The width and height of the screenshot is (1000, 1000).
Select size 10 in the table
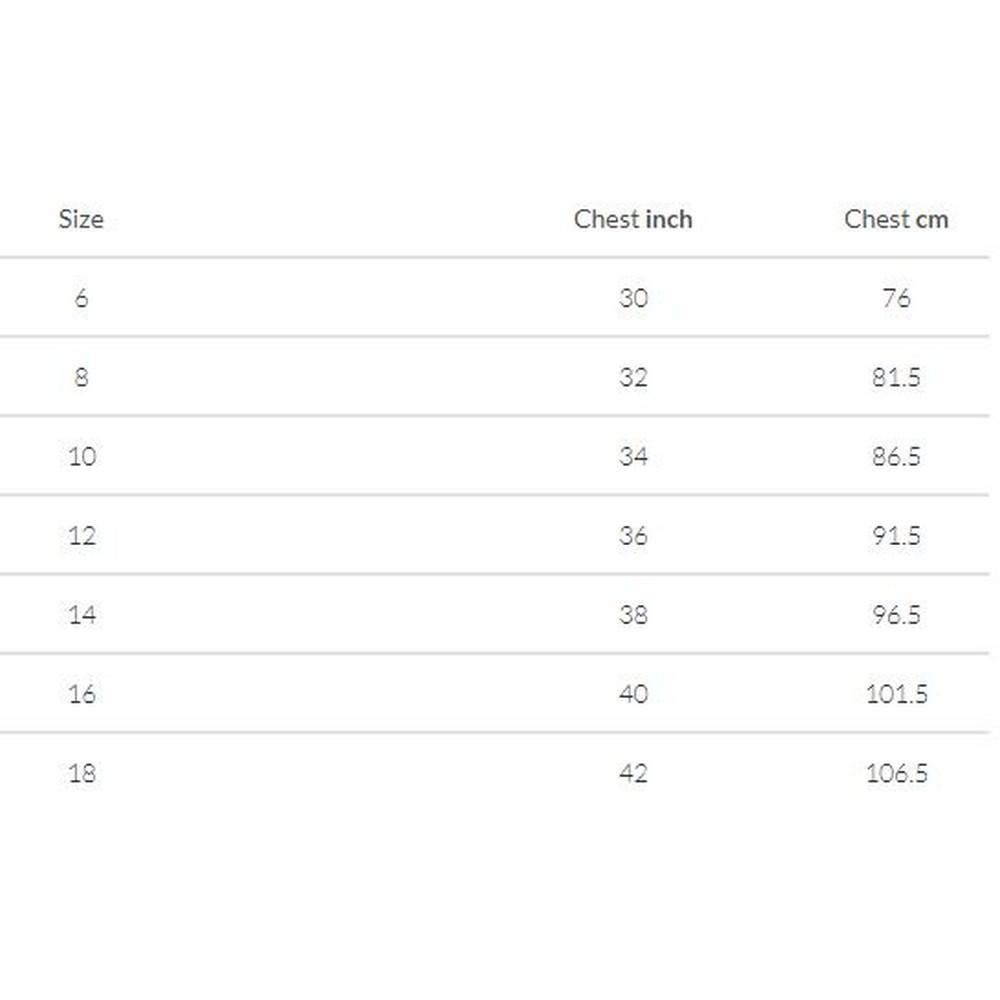pyautogui.click(x=82, y=456)
